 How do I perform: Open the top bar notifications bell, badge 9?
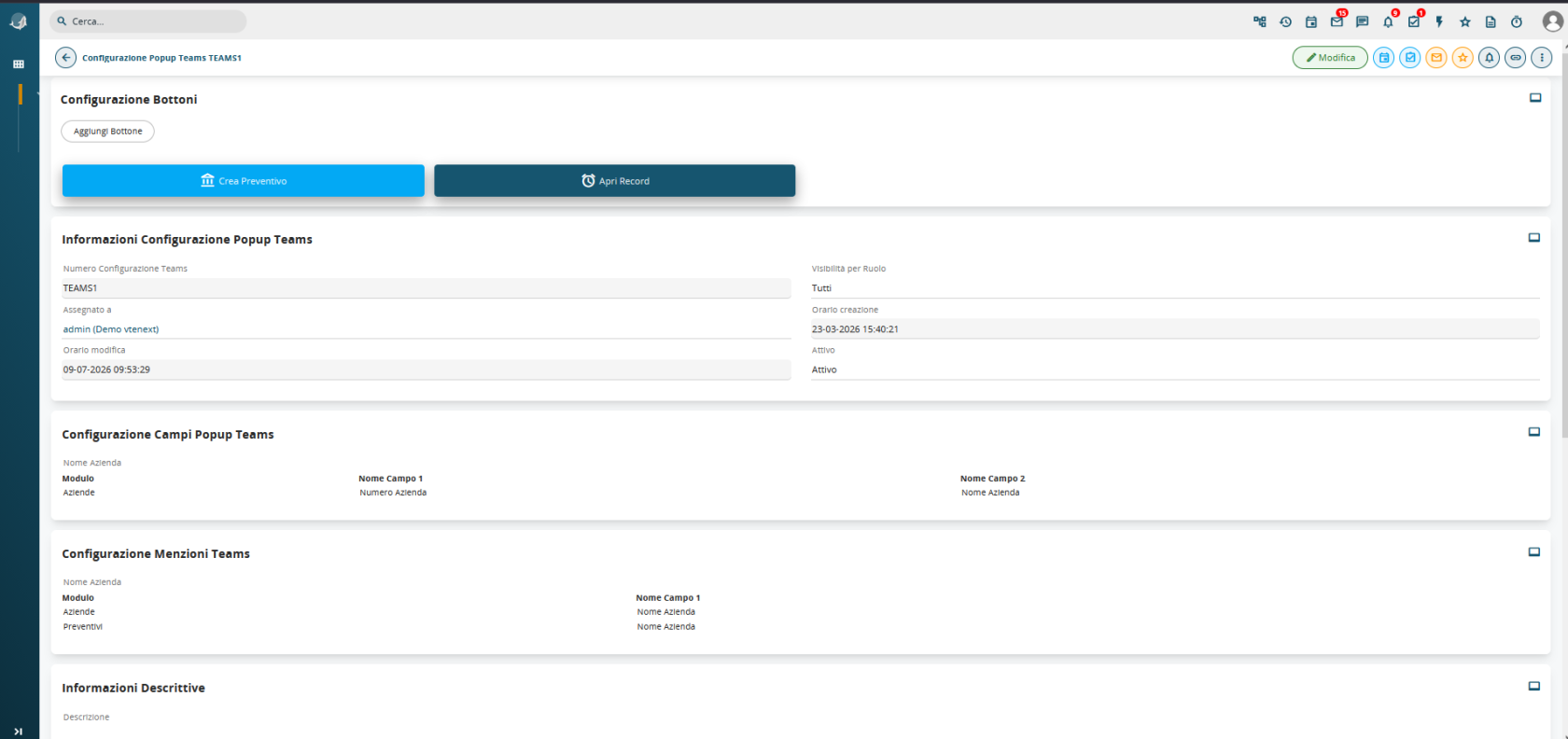pos(1388,21)
